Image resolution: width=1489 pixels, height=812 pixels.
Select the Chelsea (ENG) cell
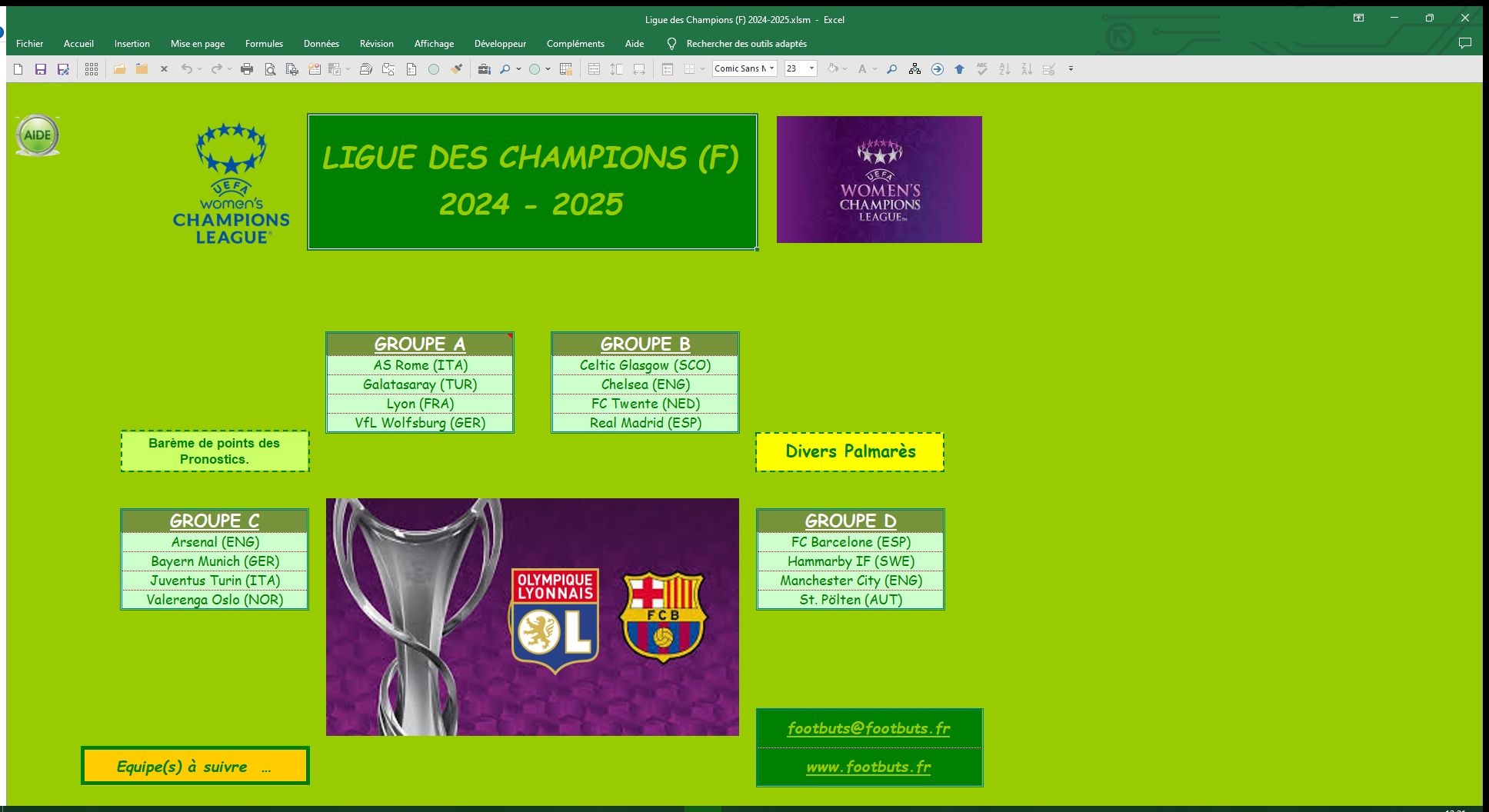click(x=645, y=384)
